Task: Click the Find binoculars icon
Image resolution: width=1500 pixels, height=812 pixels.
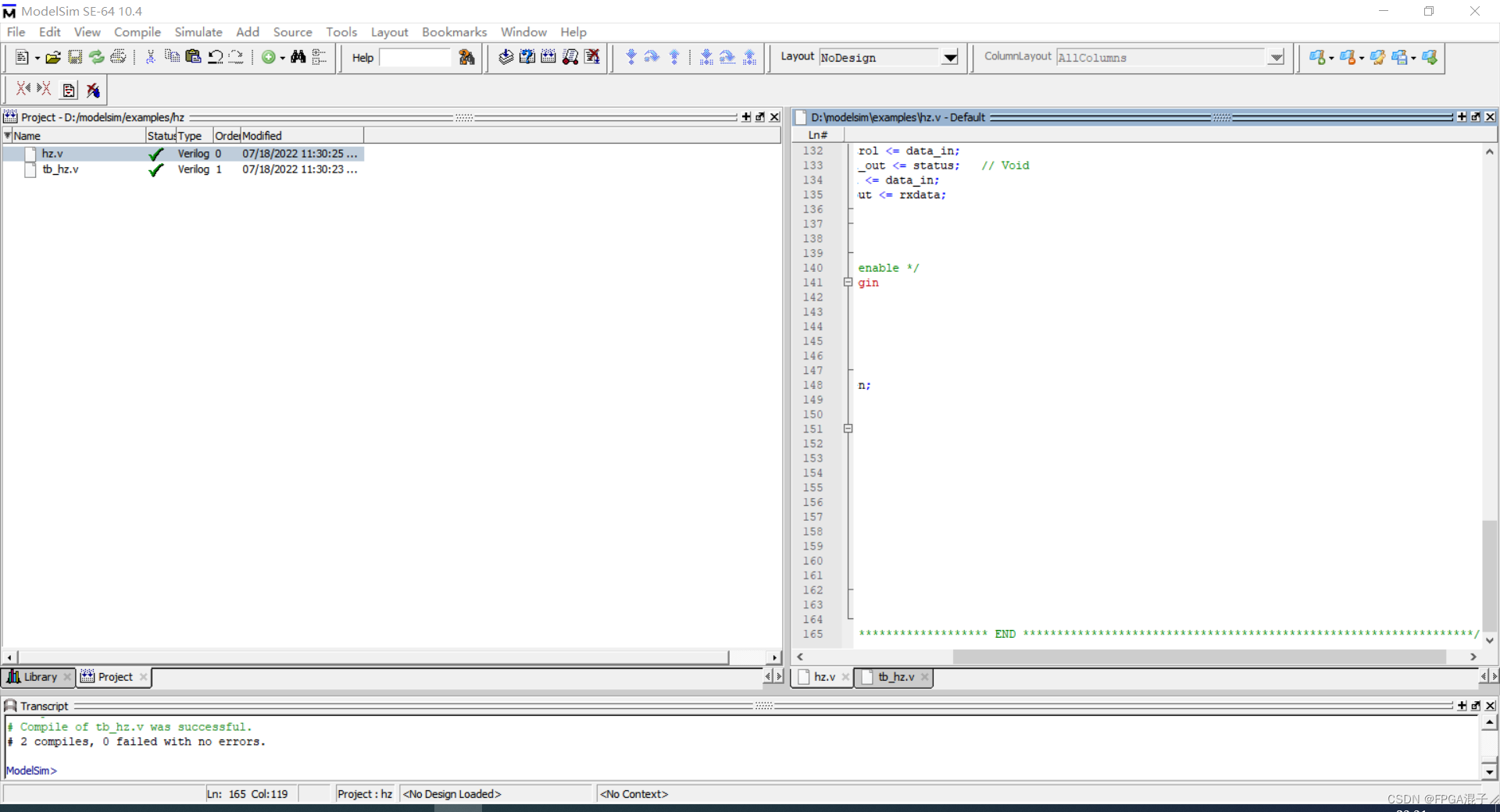Action: point(298,57)
